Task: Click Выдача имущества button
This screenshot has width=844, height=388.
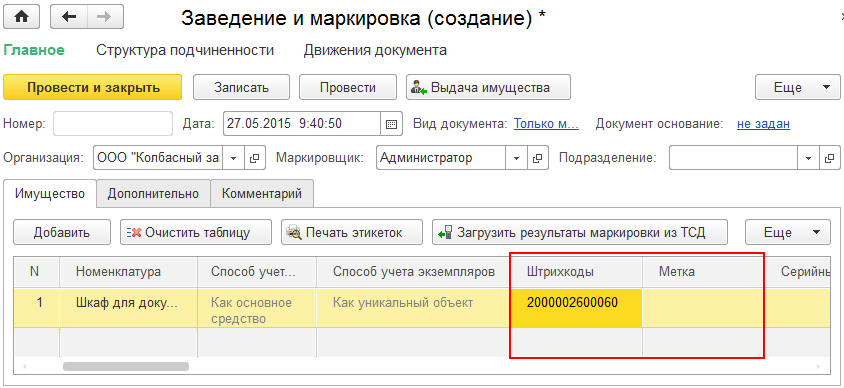Action: coord(488,87)
